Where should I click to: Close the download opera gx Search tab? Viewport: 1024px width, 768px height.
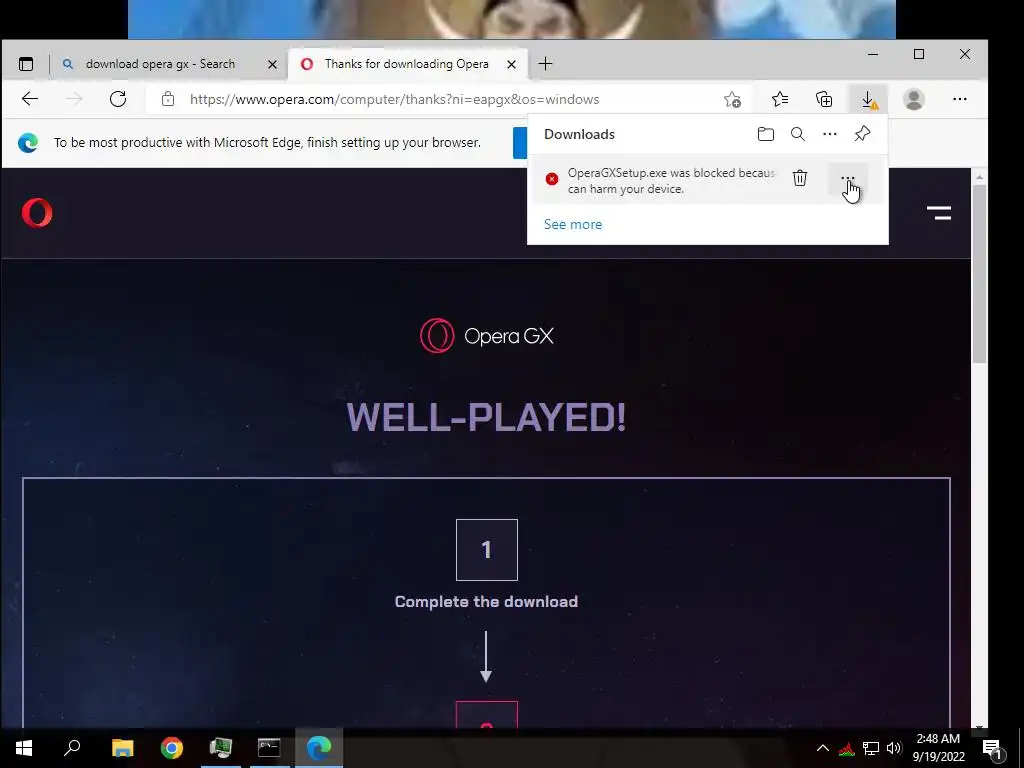pos(272,64)
